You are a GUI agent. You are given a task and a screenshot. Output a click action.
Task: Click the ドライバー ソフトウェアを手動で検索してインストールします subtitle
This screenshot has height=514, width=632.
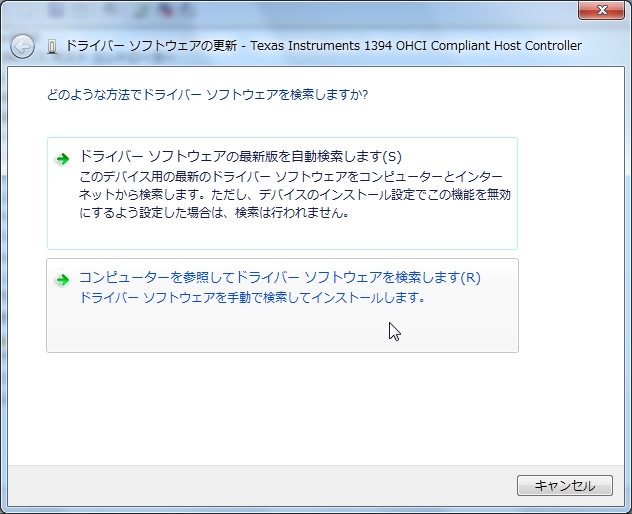point(252,298)
